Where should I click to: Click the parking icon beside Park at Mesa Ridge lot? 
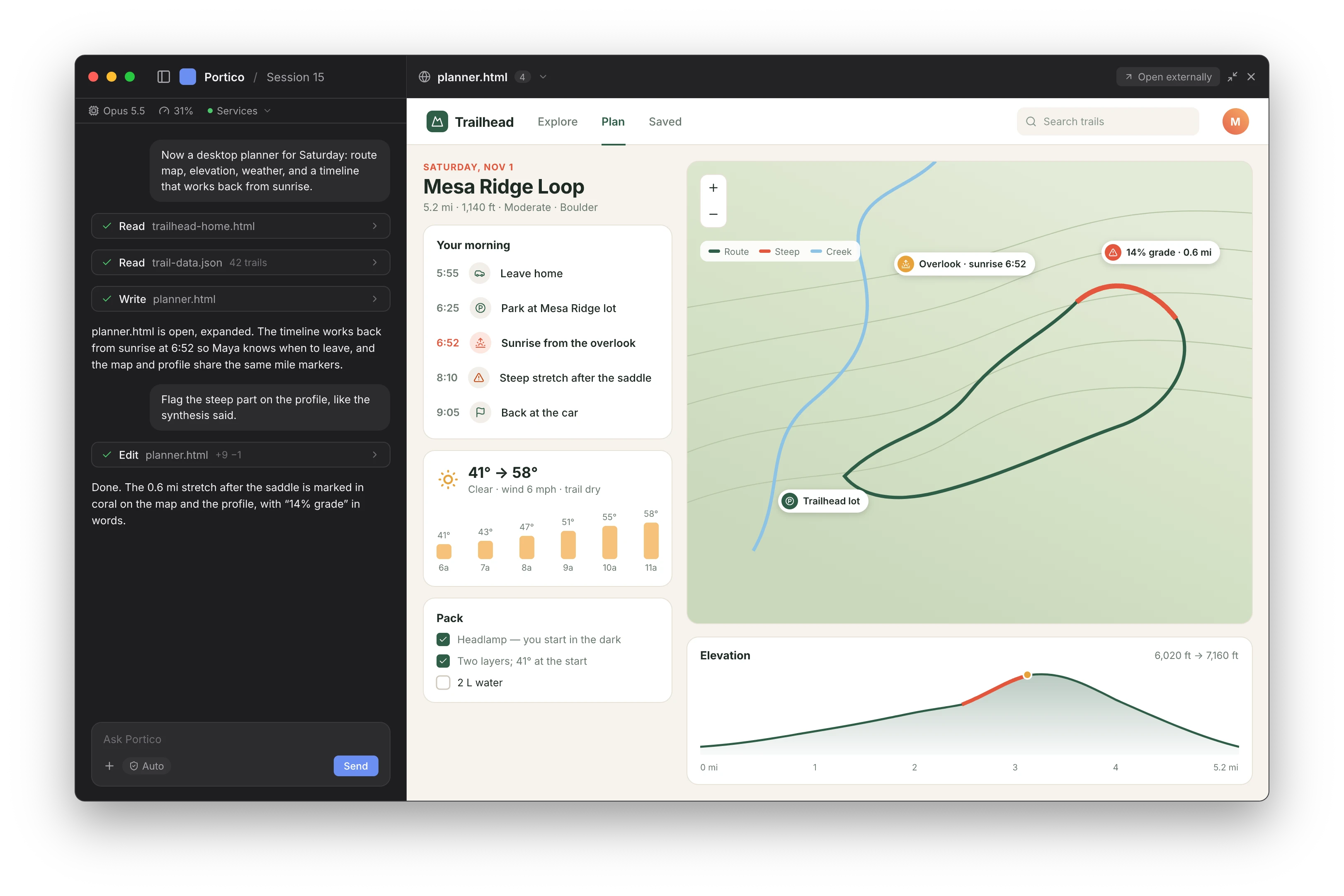pyautogui.click(x=480, y=308)
